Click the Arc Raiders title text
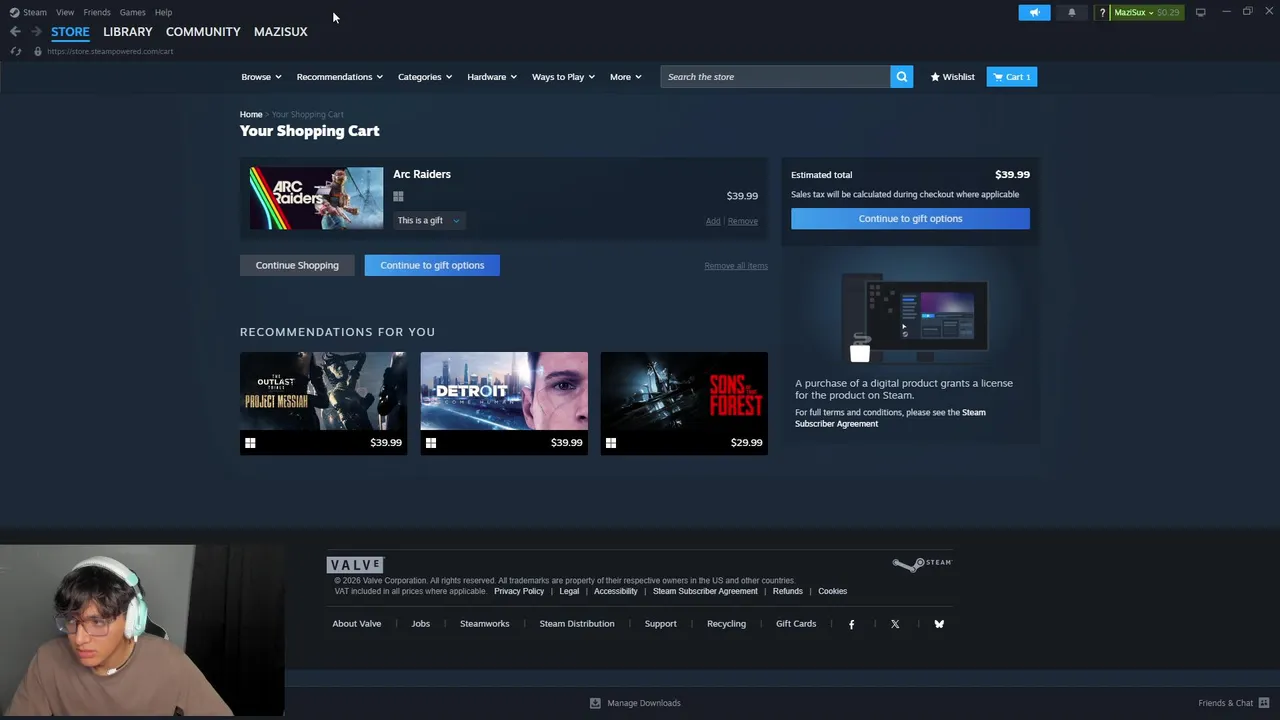1280x720 pixels. click(x=422, y=174)
